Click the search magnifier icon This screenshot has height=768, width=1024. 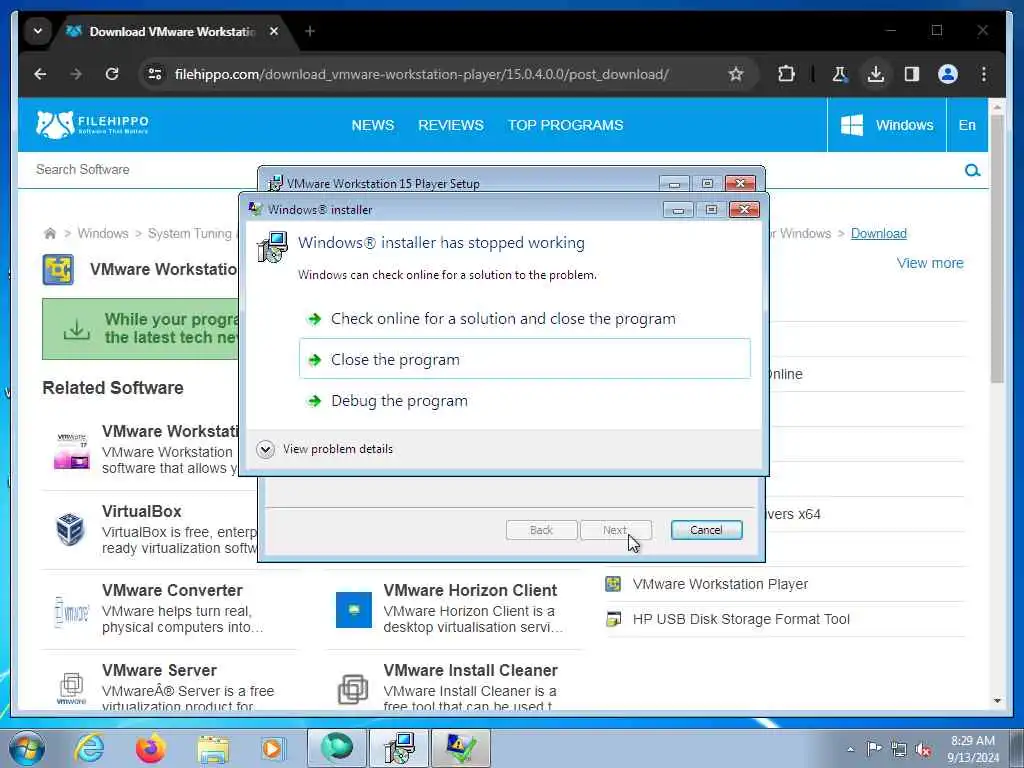click(972, 170)
